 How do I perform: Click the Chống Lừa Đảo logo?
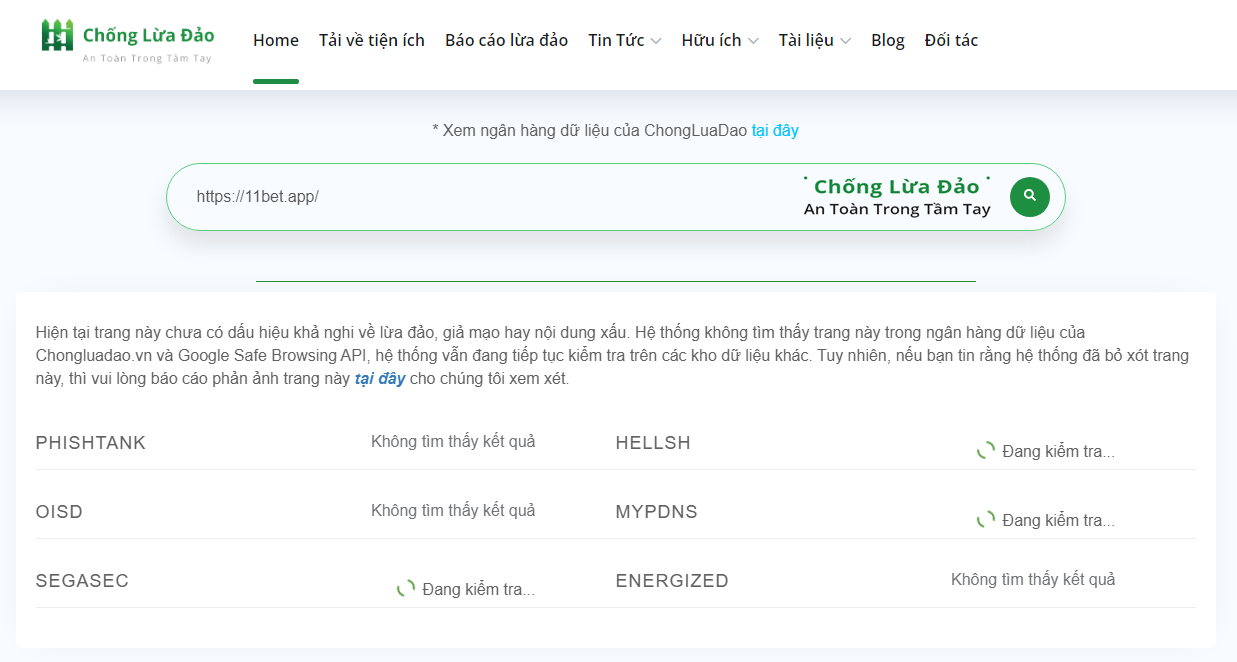click(x=128, y=40)
